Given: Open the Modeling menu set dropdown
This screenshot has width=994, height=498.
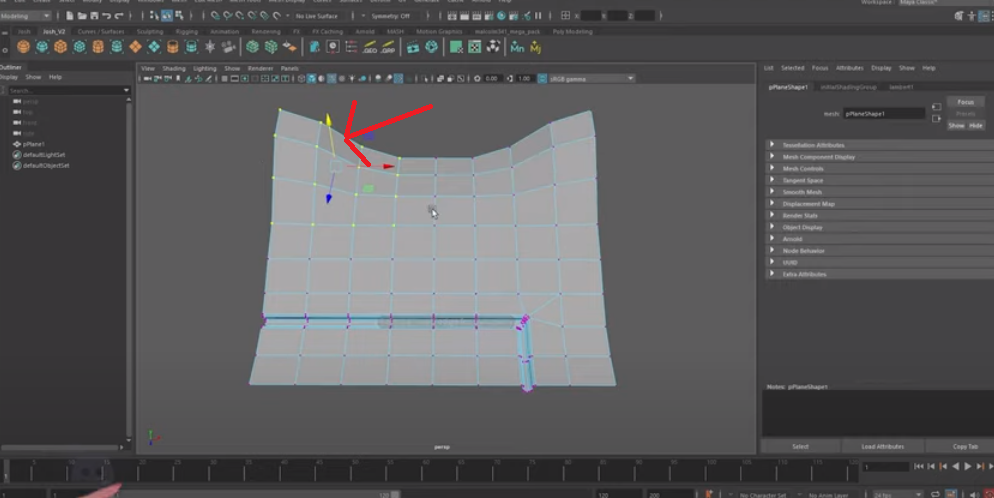Looking at the screenshot, I should pos(26,16).
